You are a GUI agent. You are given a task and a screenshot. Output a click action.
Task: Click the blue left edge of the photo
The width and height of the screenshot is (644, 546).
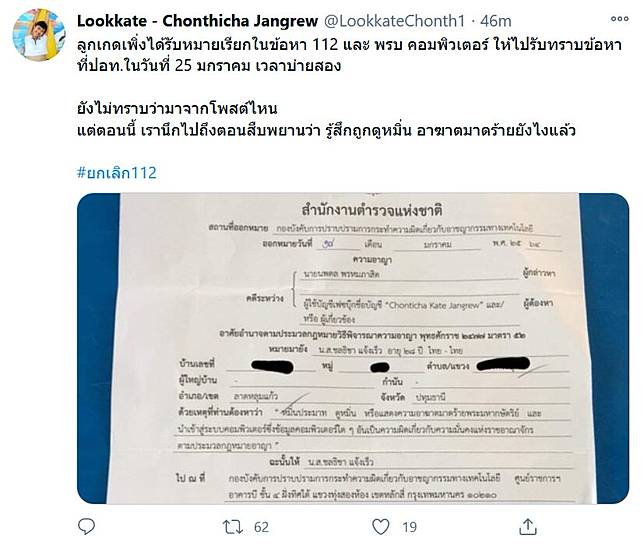(x=98, y=348)
